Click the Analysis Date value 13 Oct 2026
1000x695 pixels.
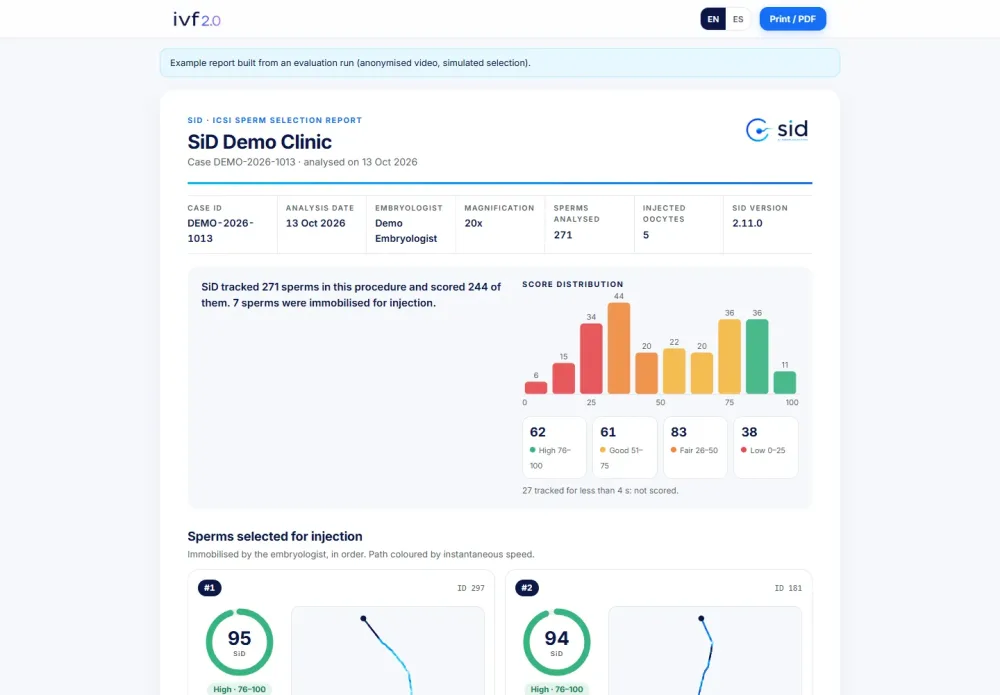(315, 223)
